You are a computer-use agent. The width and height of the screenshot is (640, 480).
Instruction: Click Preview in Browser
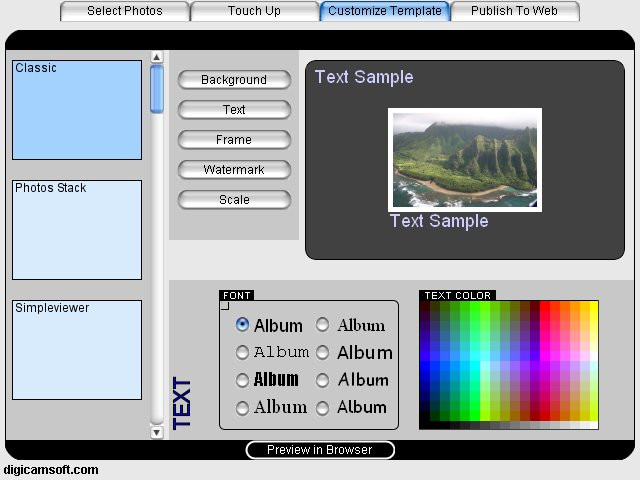320,450
